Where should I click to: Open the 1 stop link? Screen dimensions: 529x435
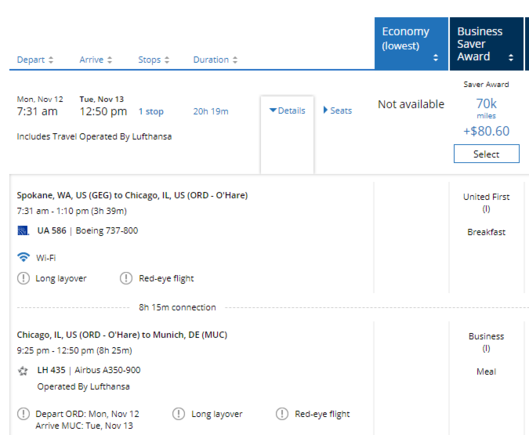[151, 111]
